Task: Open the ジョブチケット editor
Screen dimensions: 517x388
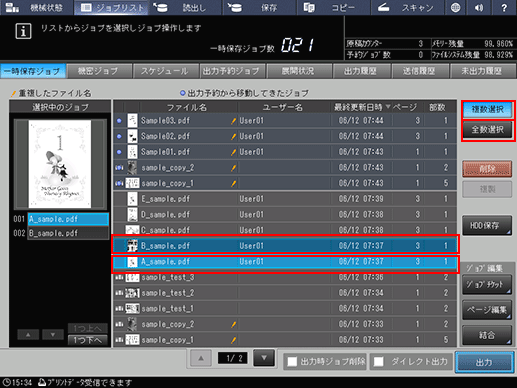Action: (x=487, y=285)
